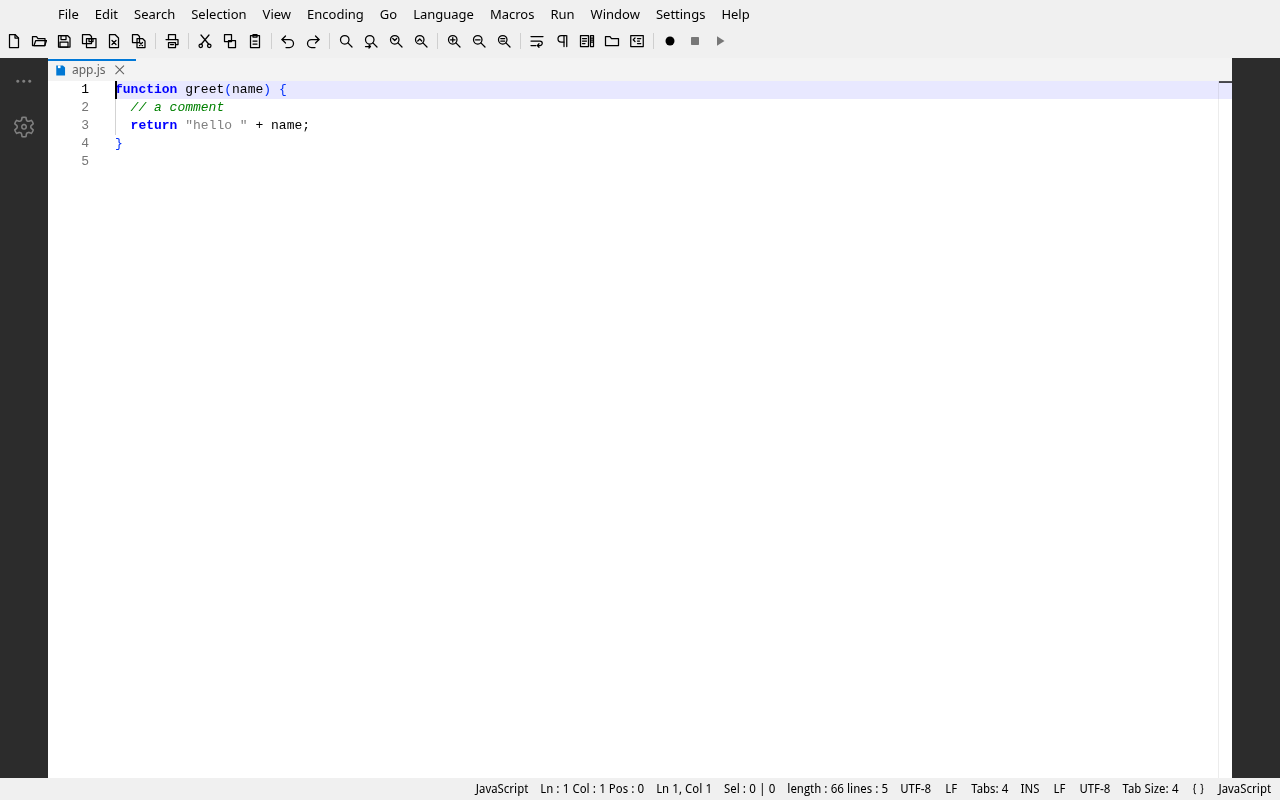Click the curly braces status bar icon
Screen dimensions: 1280x800
pyautogui.click(x=1198, y=789)
